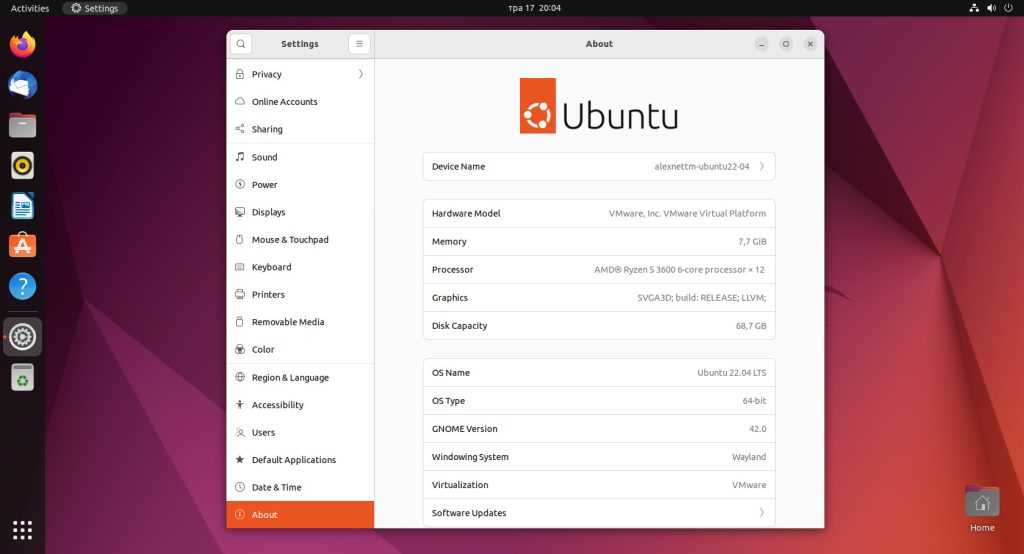Click the Sharing icon in sidebar

[x=240, y=129]
